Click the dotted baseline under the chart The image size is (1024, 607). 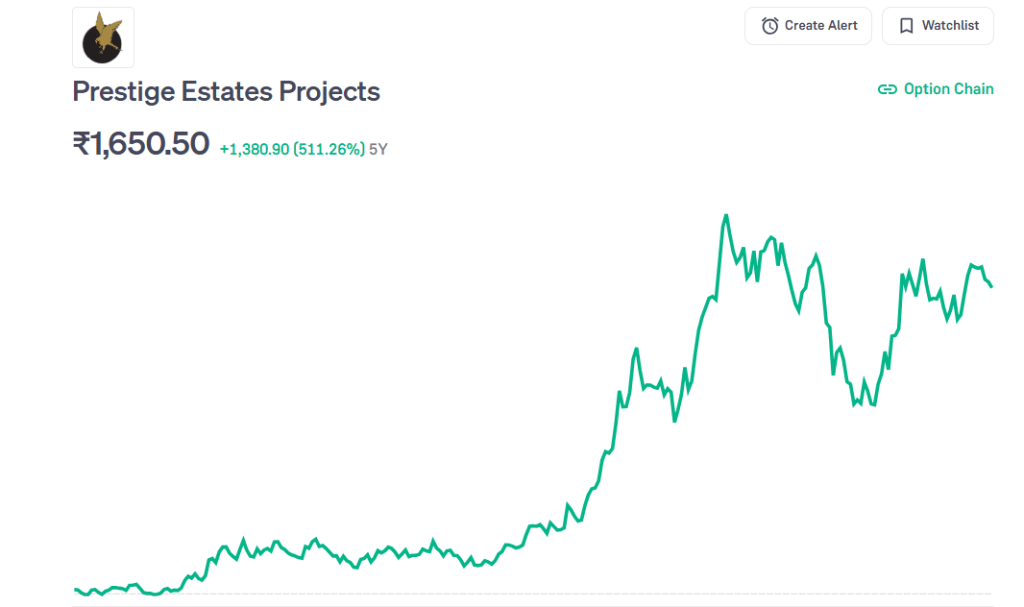click(532, 594)
